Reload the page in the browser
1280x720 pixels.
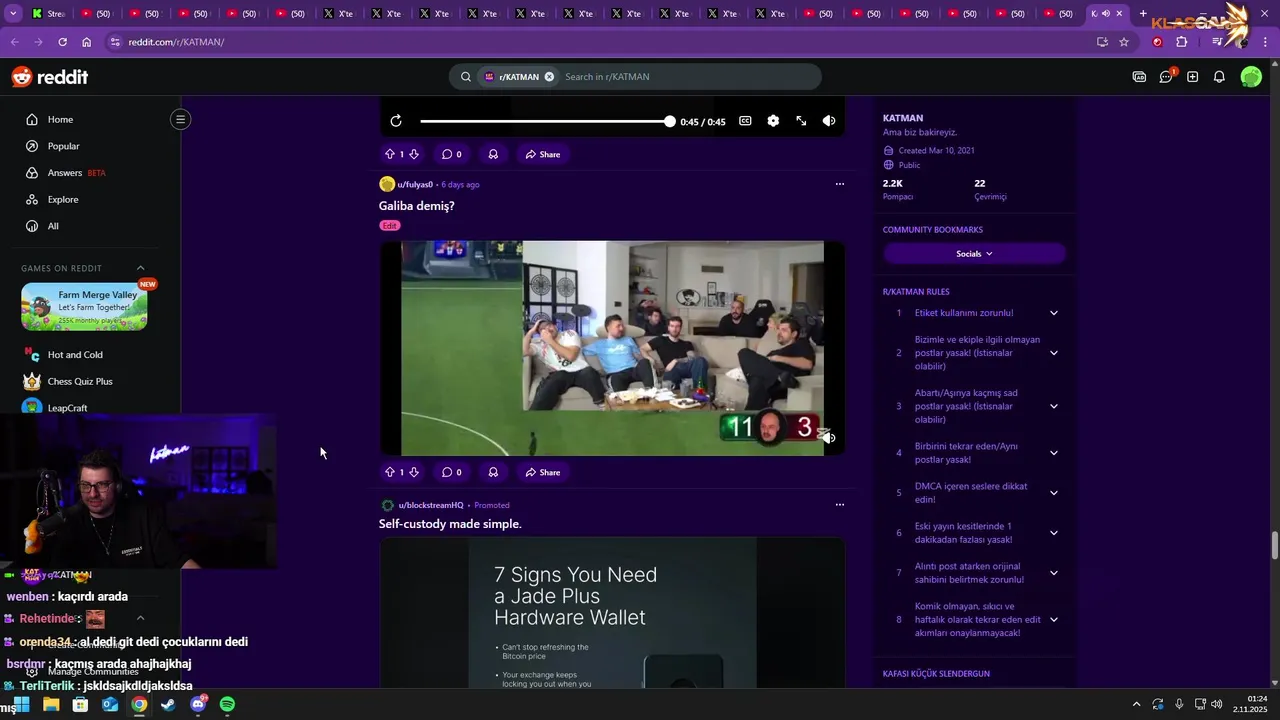click(62, 42)
